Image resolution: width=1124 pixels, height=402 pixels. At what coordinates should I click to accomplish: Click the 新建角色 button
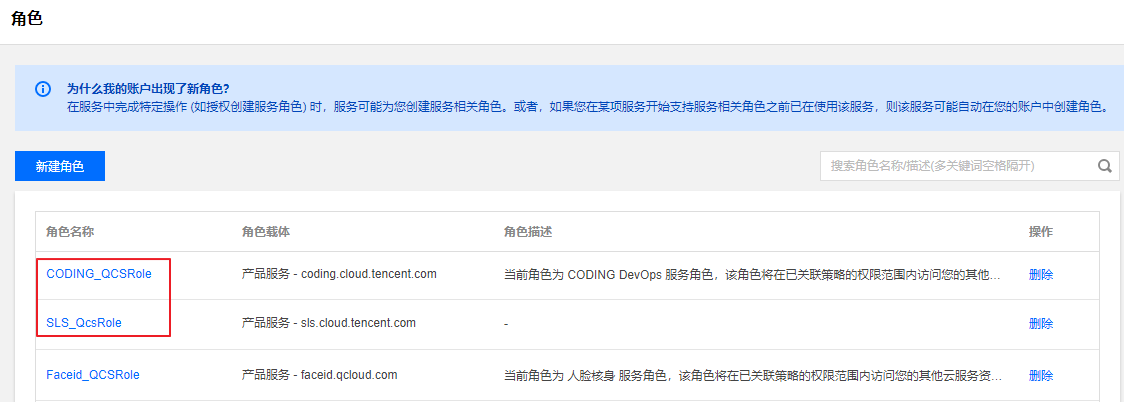(x=60, y=166)
